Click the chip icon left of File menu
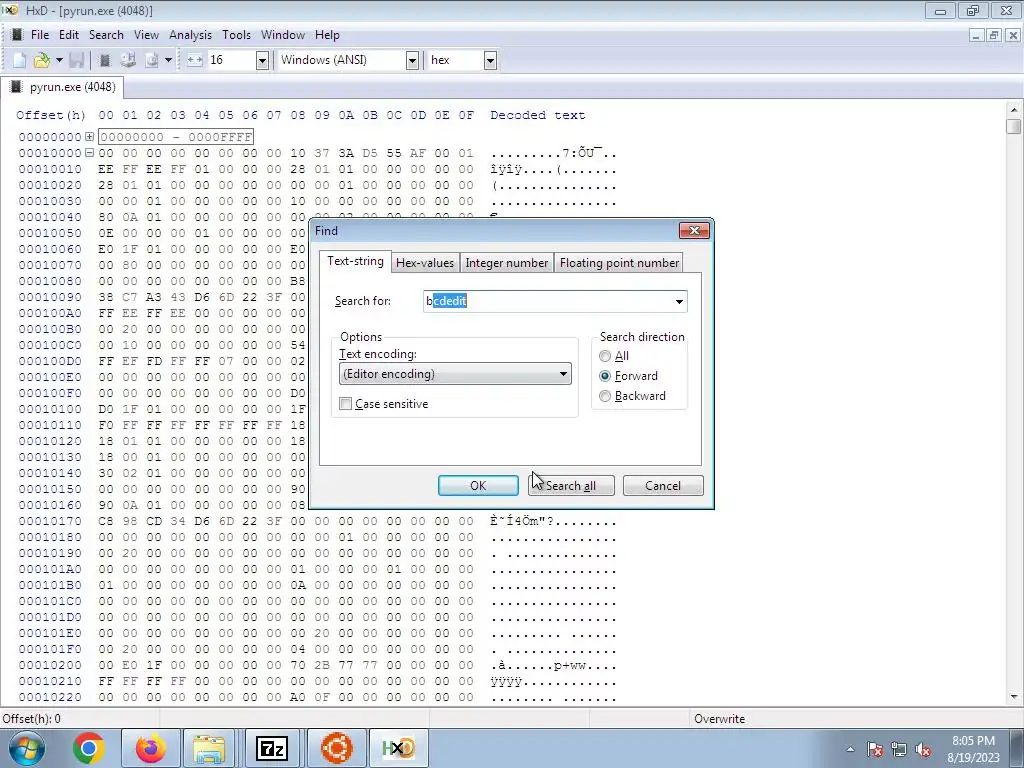The height and width of the screenshot is (768, 1024). [17, 35]
